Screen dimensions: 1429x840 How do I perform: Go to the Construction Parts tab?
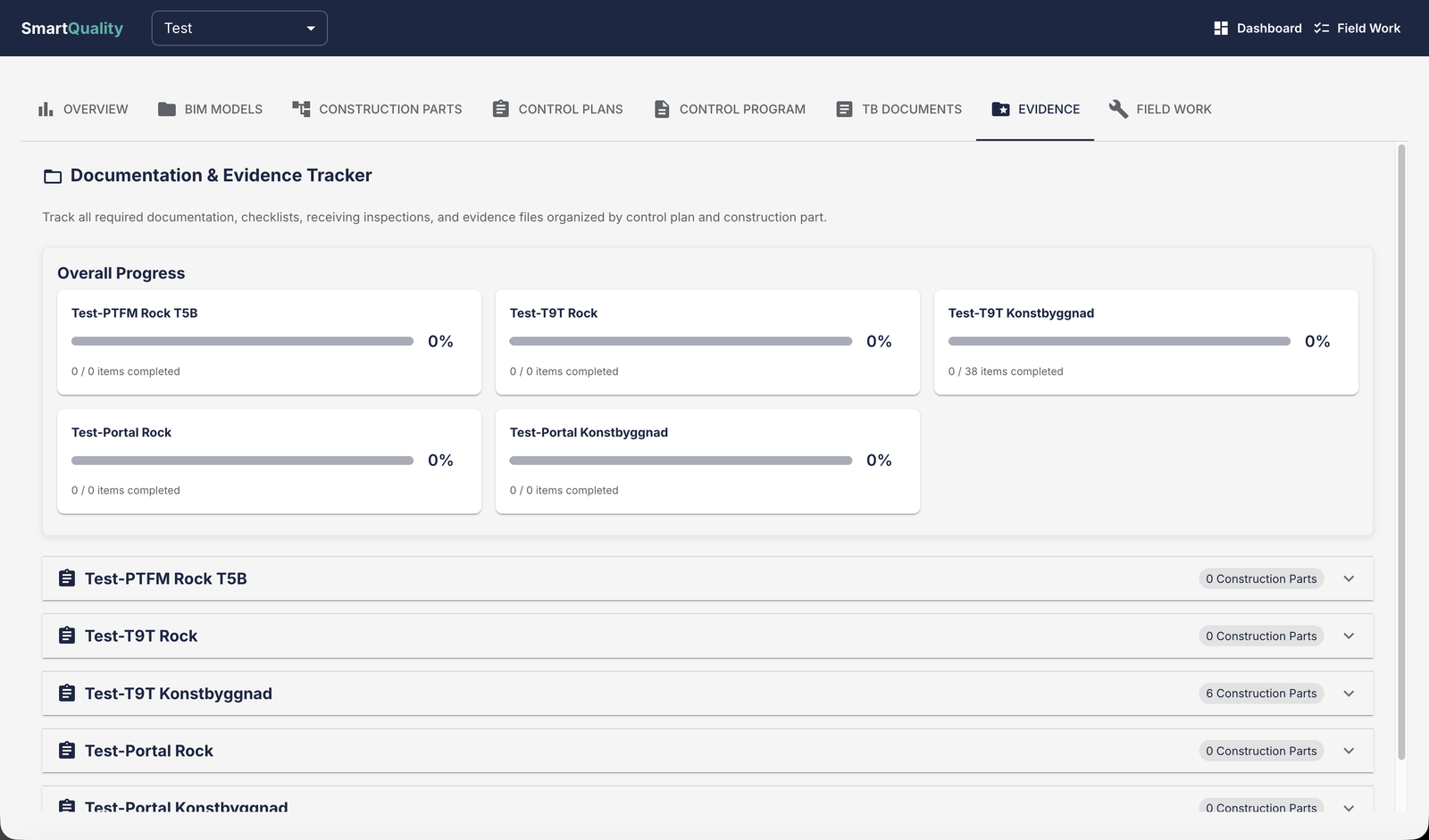(x=377, y=109)
